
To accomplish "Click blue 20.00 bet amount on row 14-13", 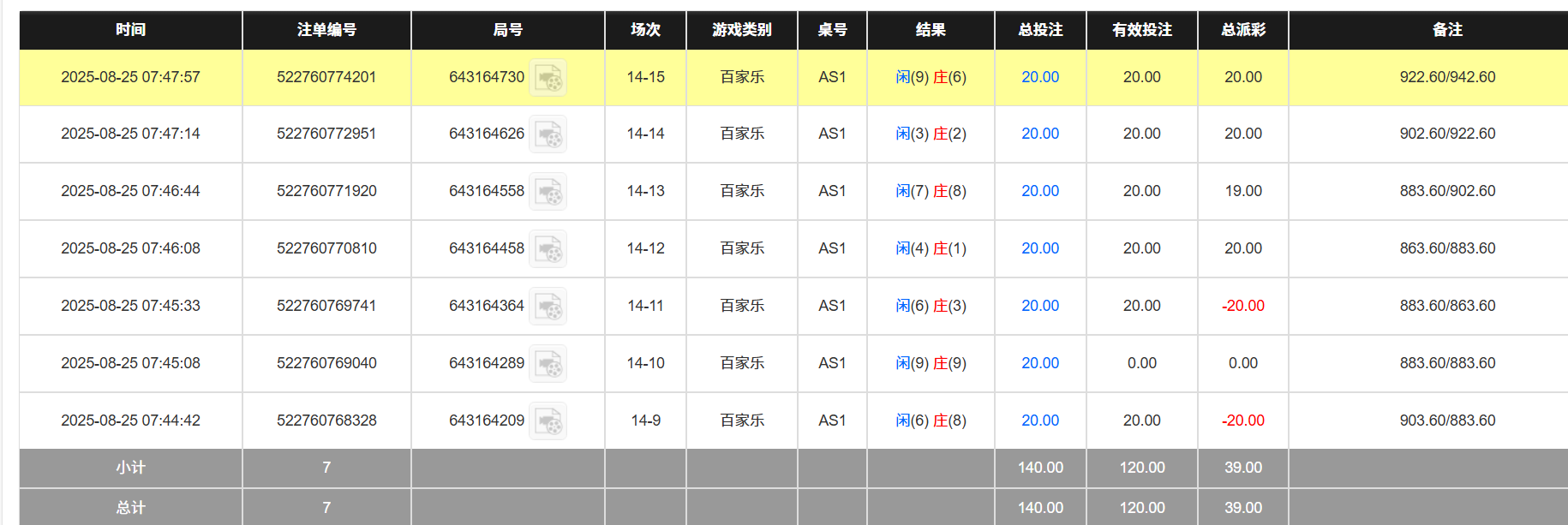I will pos(1039,191).
